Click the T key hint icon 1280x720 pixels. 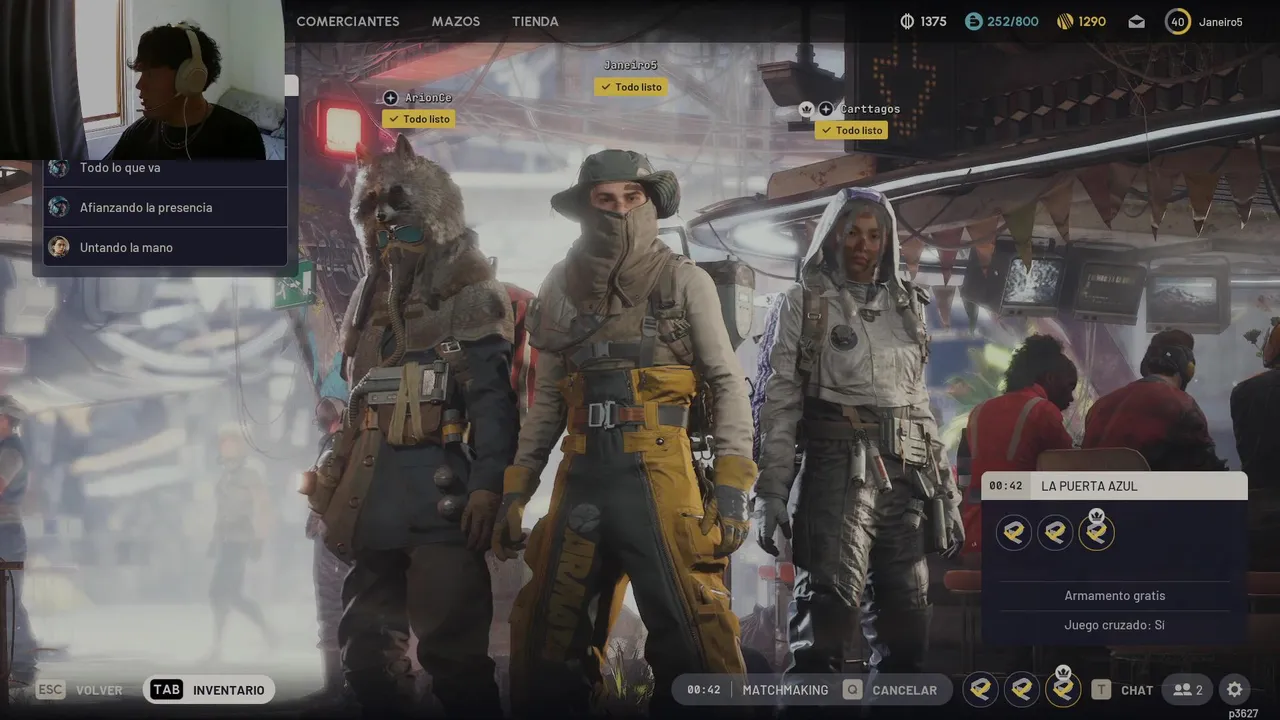coord(1101,690)
